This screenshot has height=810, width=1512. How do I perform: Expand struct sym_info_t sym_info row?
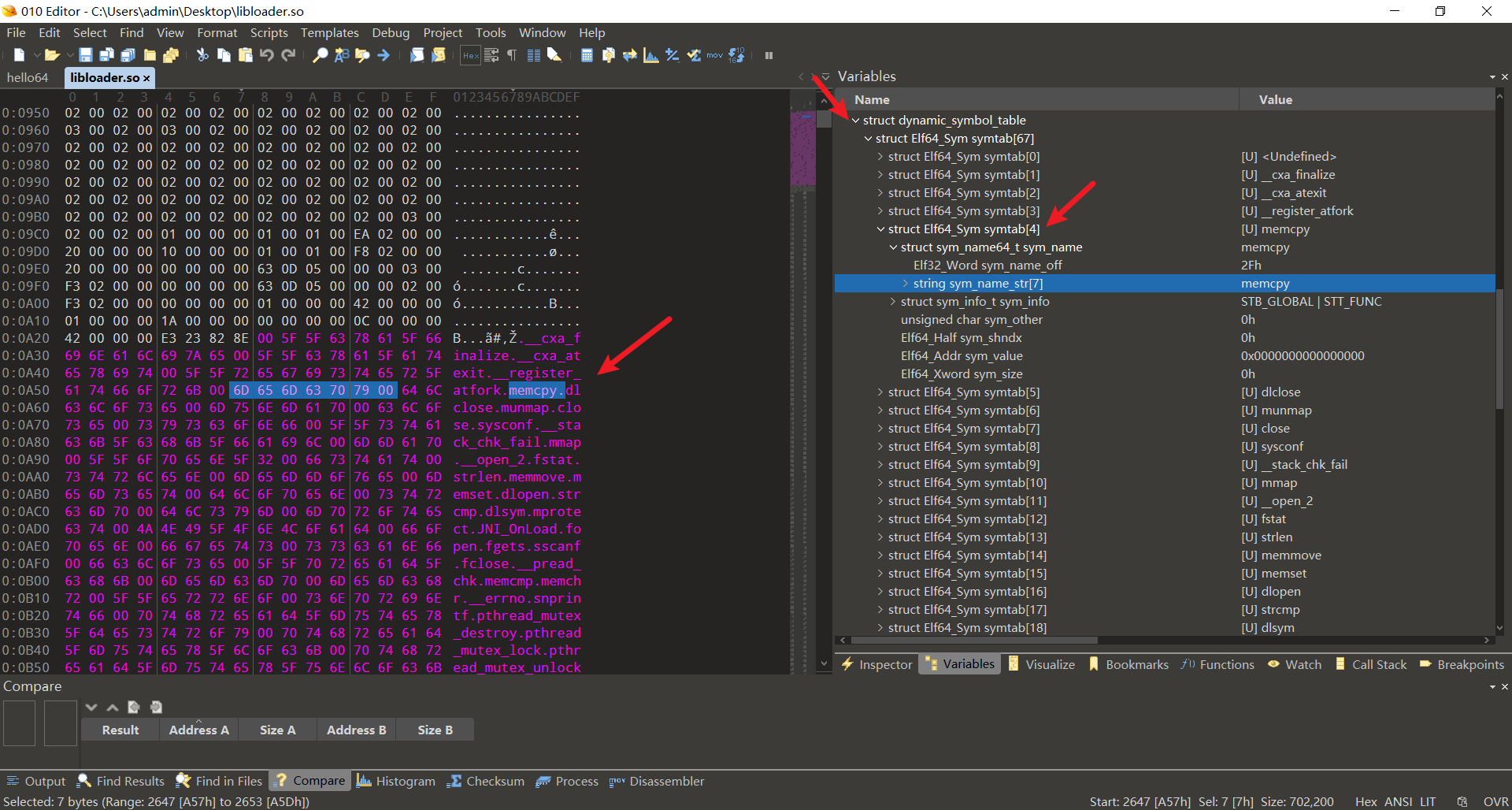[893, 302]
